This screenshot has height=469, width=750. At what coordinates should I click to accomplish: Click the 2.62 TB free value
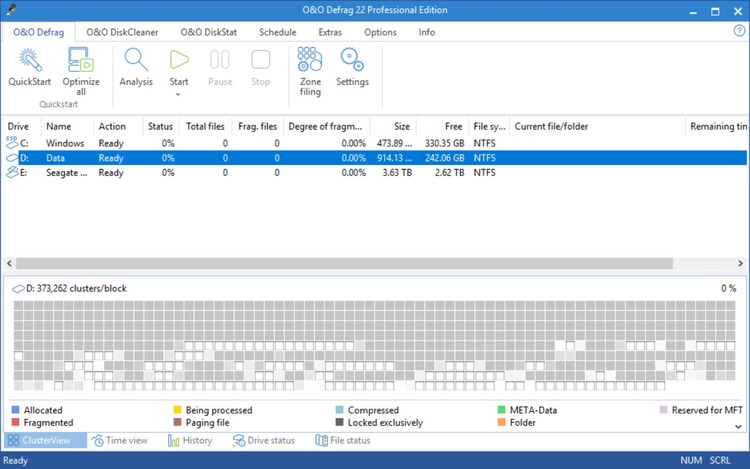[449, 173]
